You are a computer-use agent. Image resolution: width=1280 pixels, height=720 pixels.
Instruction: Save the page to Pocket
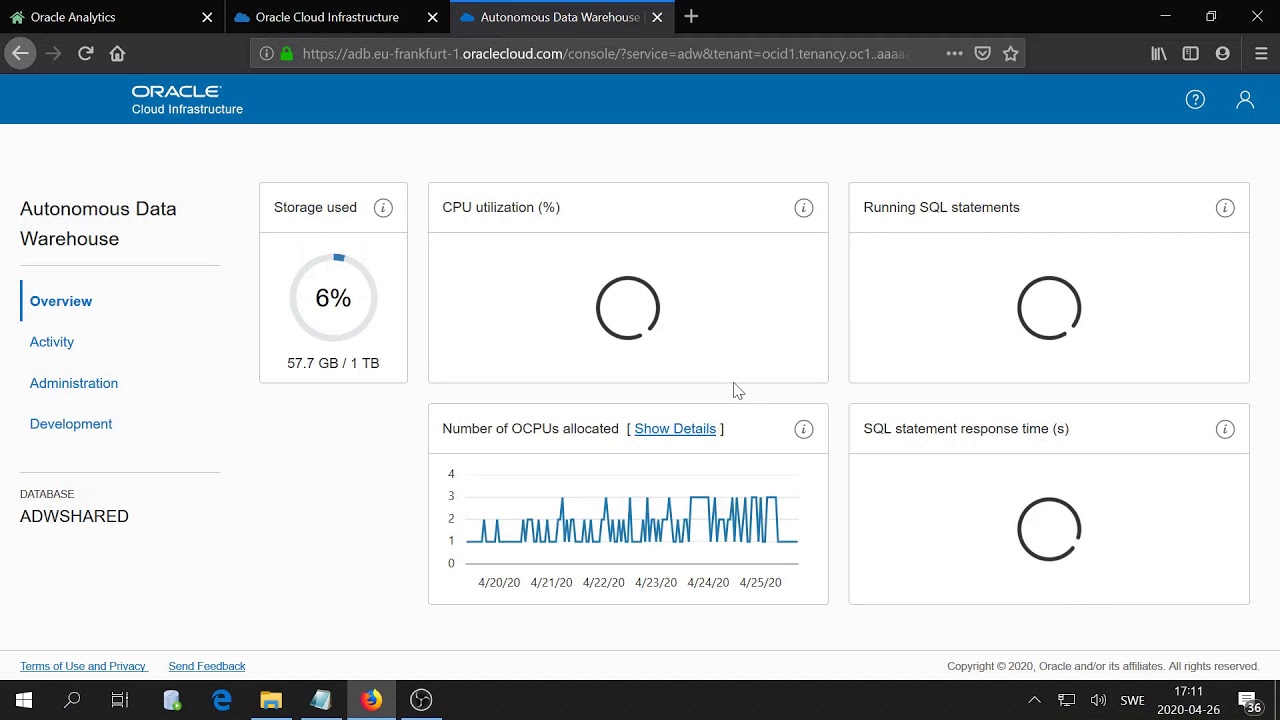pyautogui.click(x=983, y=53)
